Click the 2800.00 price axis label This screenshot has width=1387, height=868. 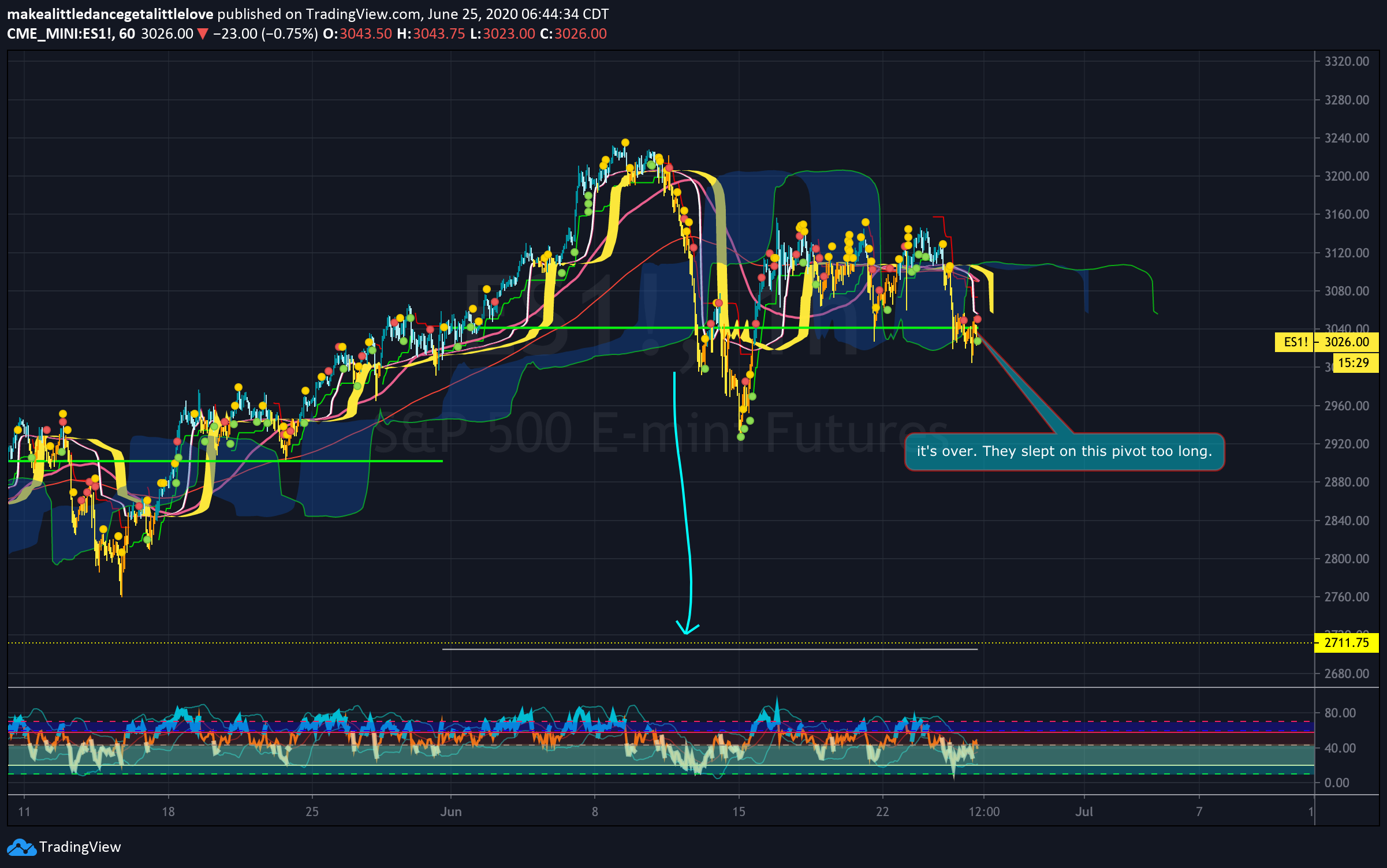(1347, 559)
